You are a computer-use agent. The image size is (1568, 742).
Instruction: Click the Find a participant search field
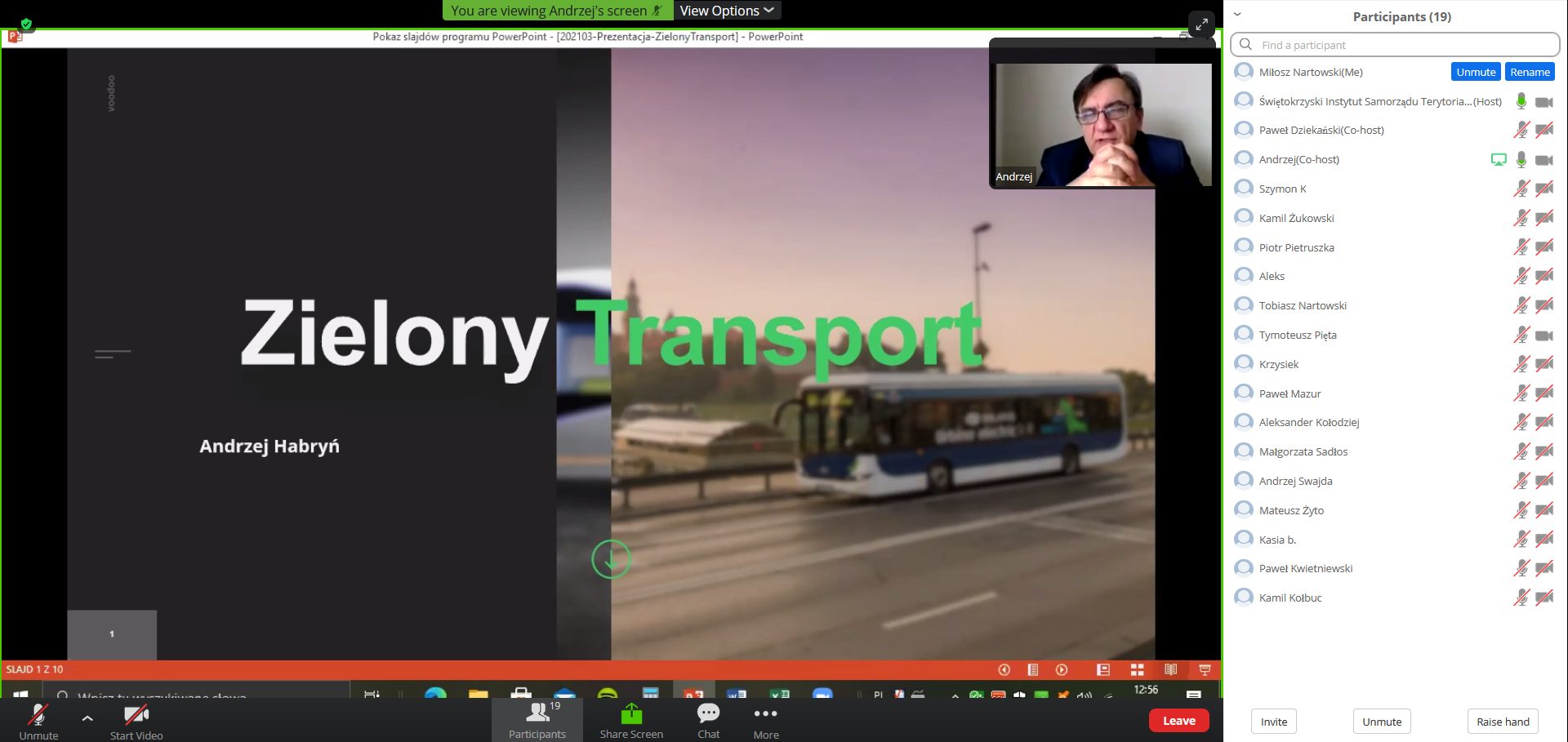1396,45
